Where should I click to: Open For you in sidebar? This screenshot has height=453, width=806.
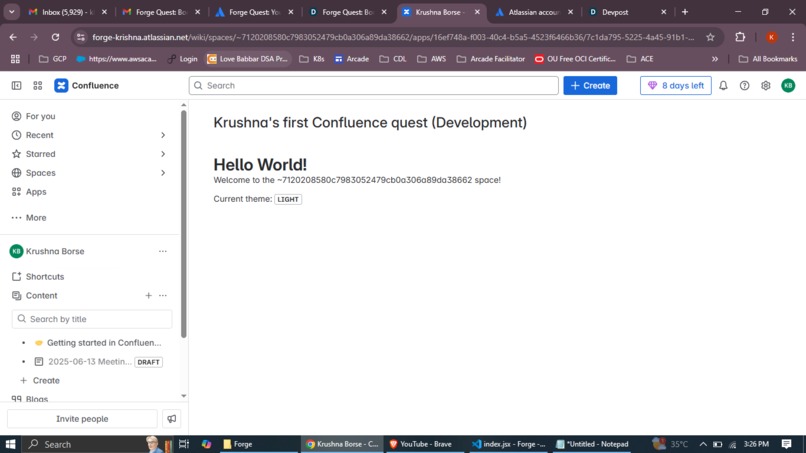point(33,116)
